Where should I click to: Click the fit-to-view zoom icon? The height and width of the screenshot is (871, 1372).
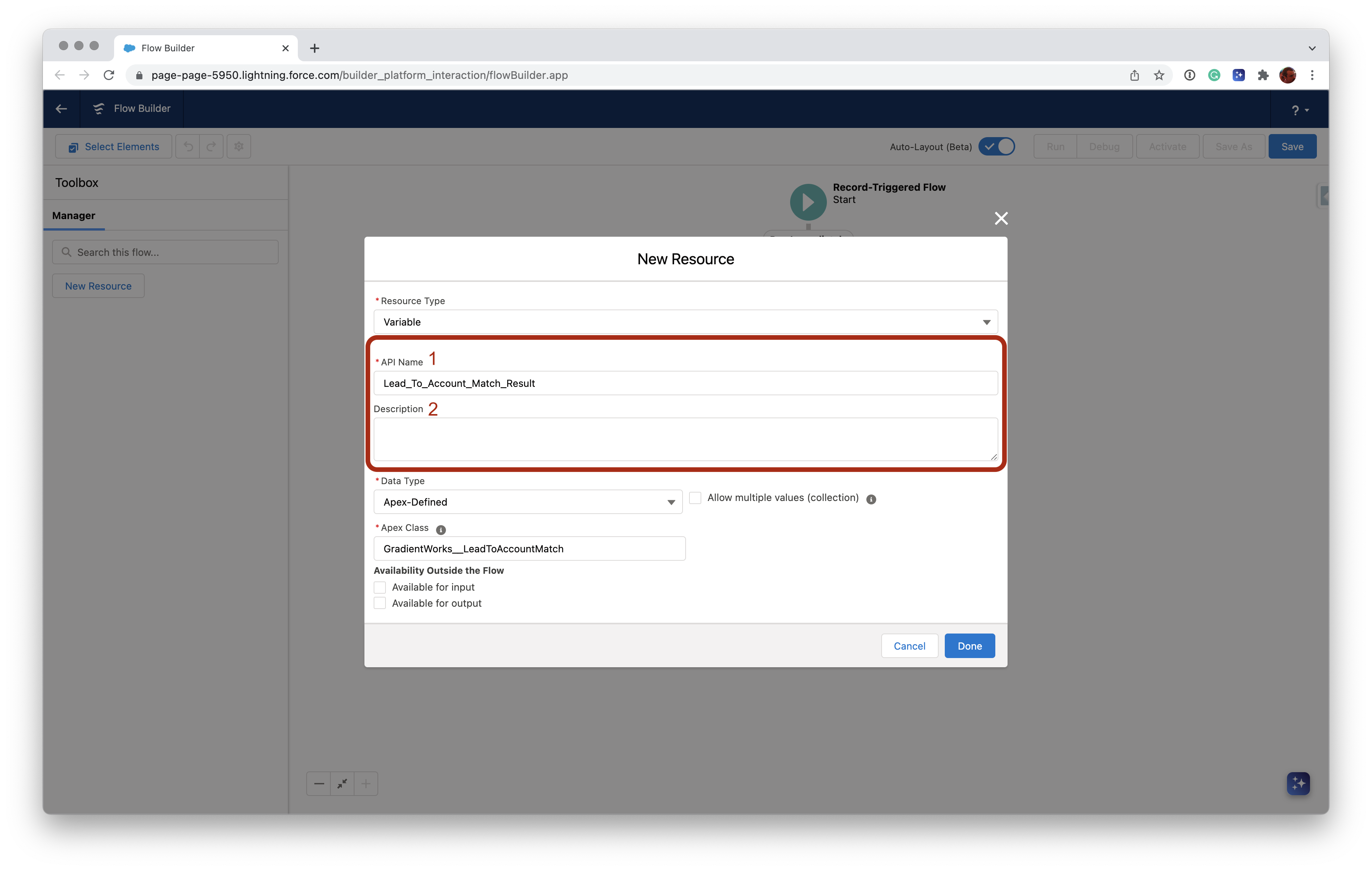342,783
